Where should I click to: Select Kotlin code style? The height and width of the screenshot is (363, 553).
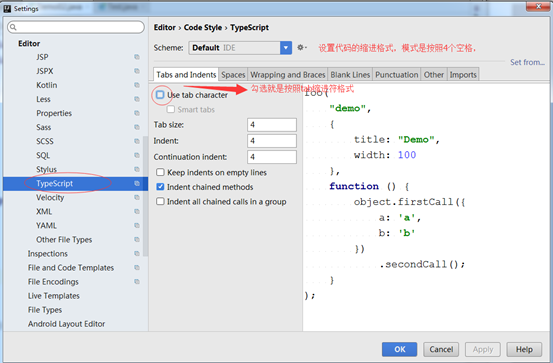(x=46, y=85)
